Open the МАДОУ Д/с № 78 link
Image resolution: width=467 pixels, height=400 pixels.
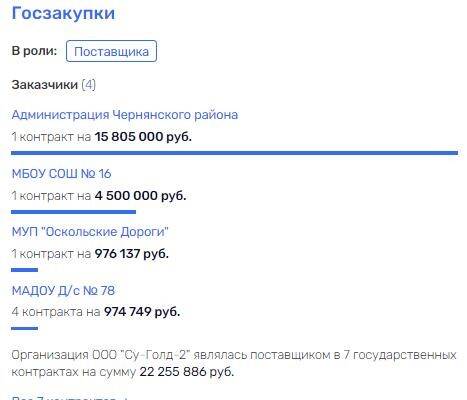[x=63, y=290]
